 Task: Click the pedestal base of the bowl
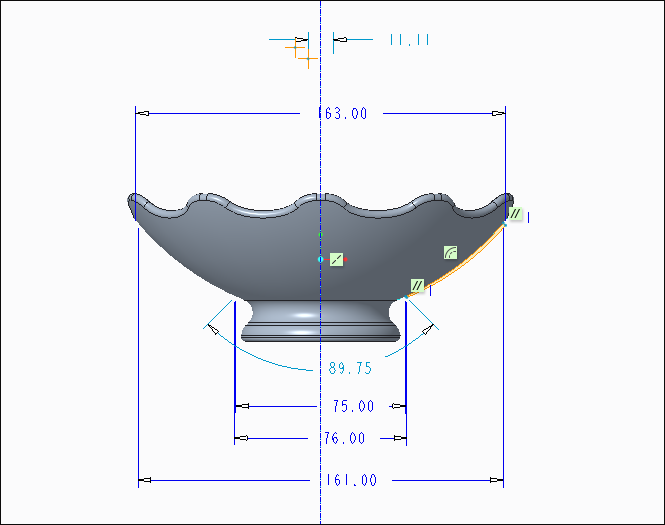(x=320, y=321)
